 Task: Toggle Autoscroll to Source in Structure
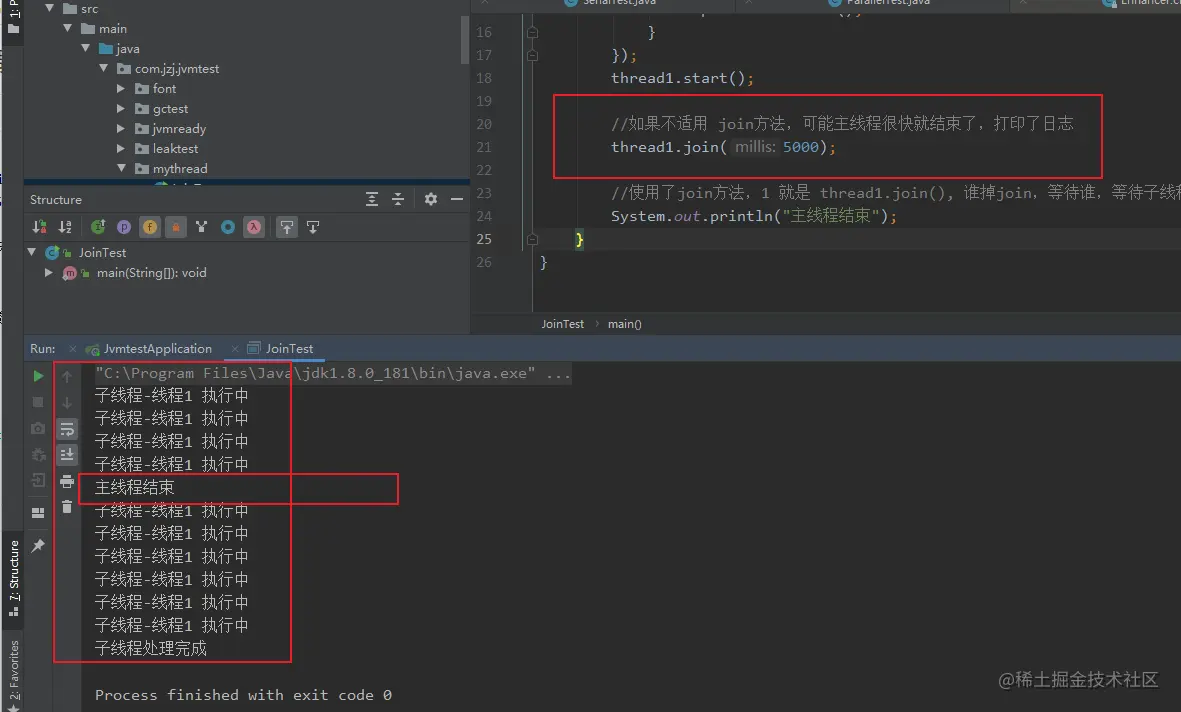[x=287, y=227]
